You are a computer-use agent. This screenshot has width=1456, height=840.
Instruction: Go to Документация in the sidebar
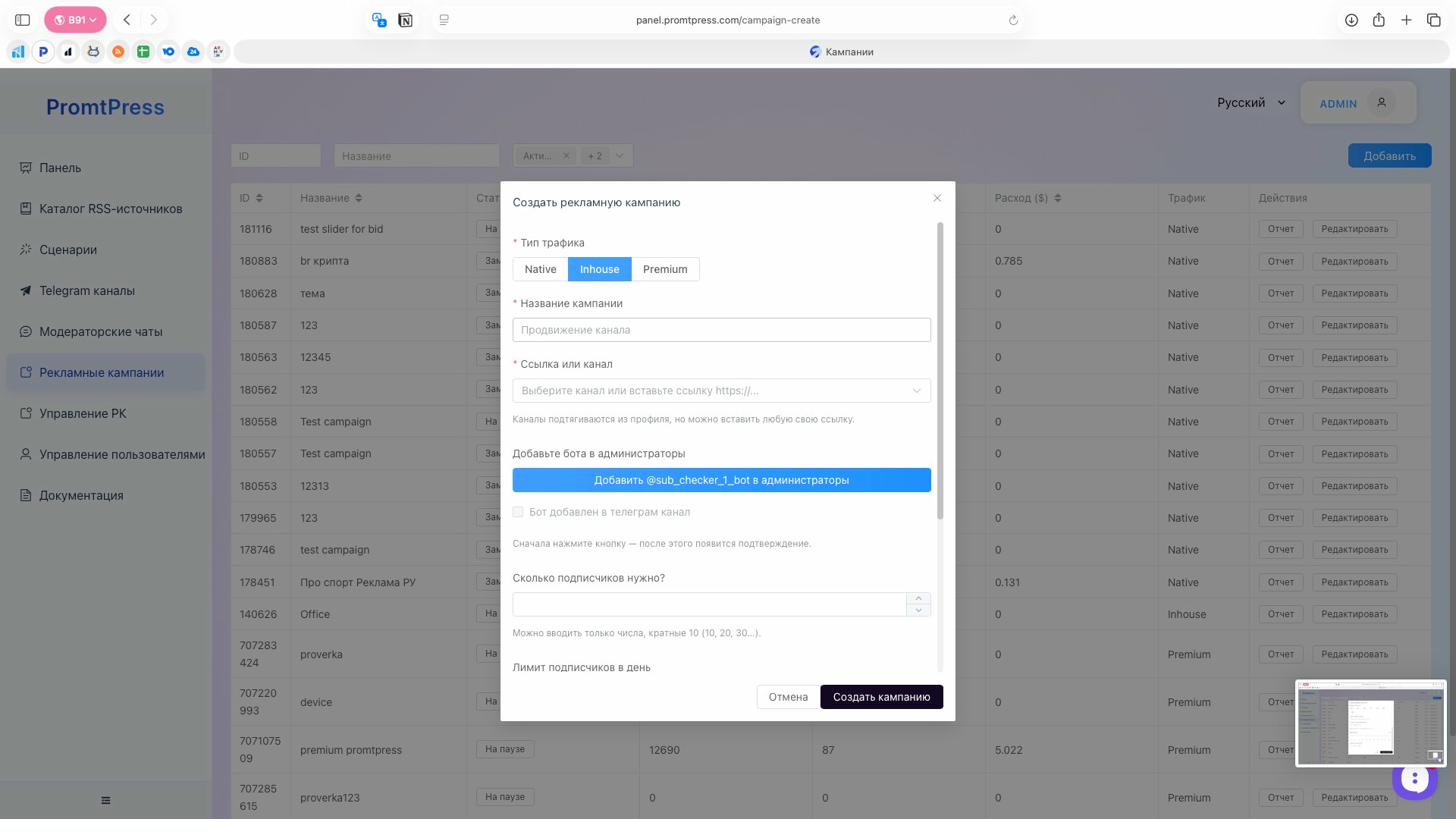click(x=81, y=496)
